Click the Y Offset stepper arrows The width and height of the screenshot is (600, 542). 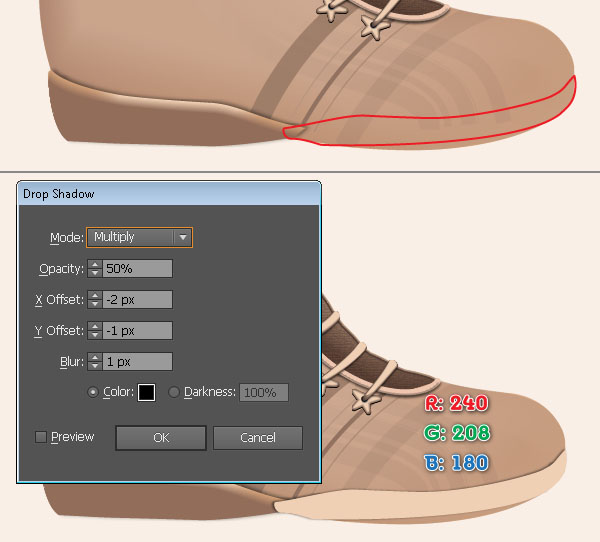pos(95,331)
